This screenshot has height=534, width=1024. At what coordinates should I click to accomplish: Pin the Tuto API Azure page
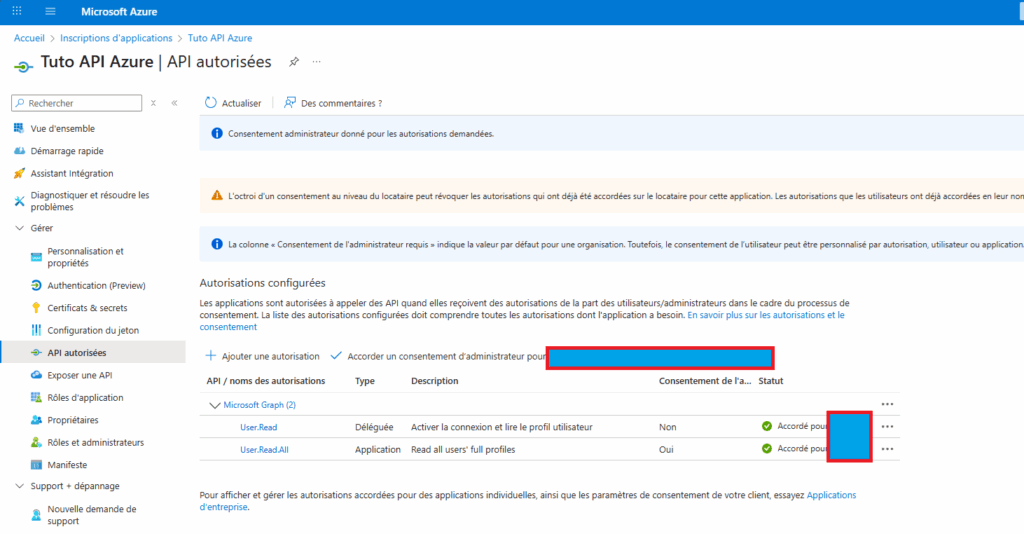click(x=294, y=62)
